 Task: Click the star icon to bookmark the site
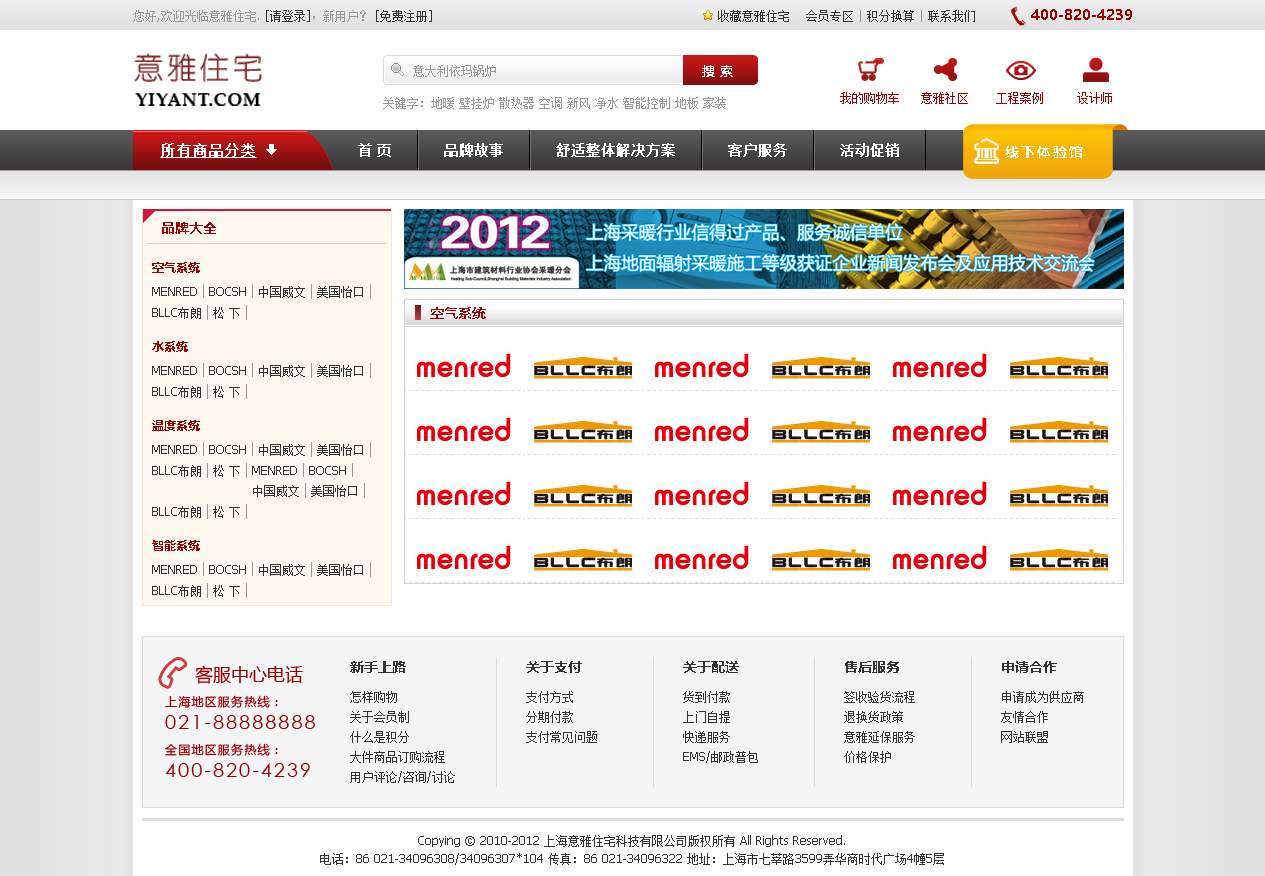click(708, 16)
